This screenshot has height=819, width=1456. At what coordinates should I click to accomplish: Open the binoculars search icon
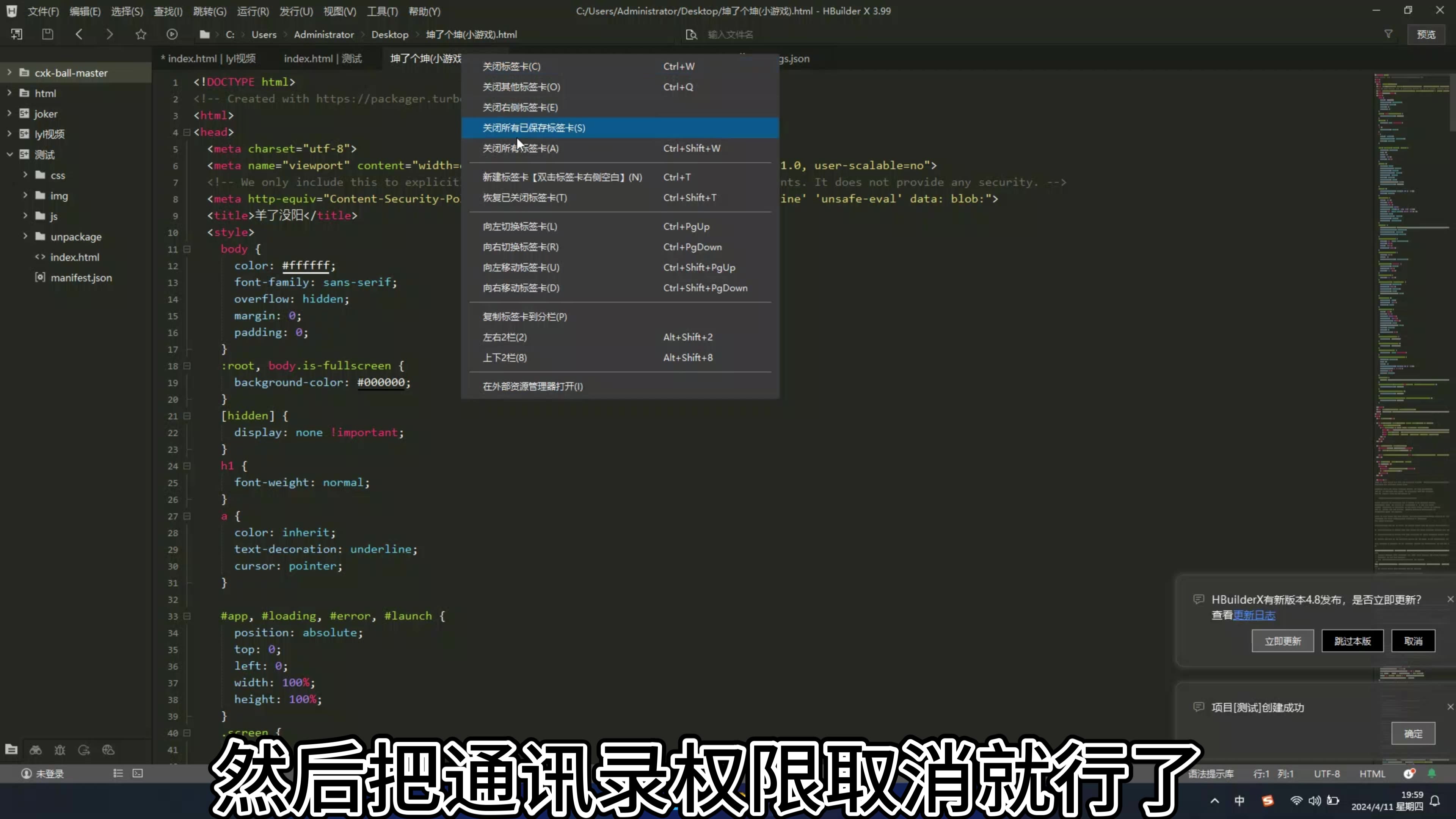36,750
